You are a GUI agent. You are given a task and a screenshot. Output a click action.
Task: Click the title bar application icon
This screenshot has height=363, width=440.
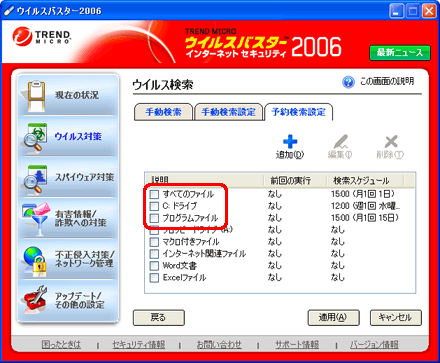[x=9, y=11]
